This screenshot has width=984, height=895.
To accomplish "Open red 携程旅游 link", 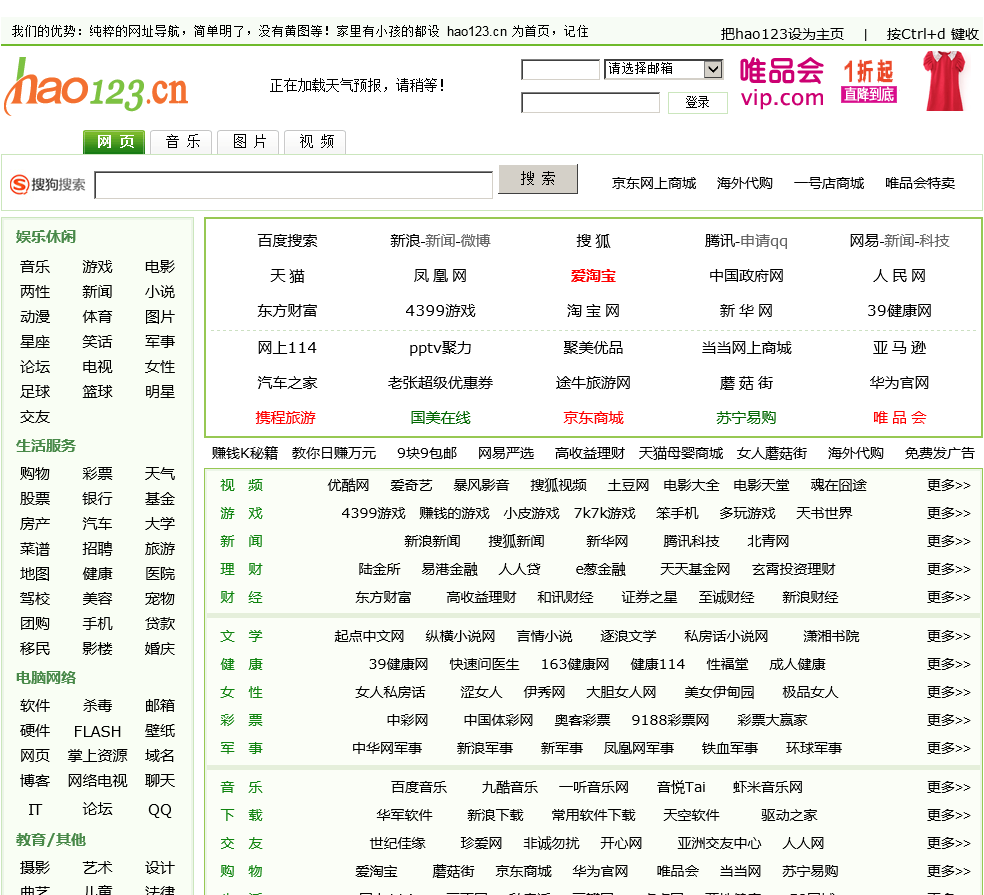I will pyautogui.click(x=286, y=418).
